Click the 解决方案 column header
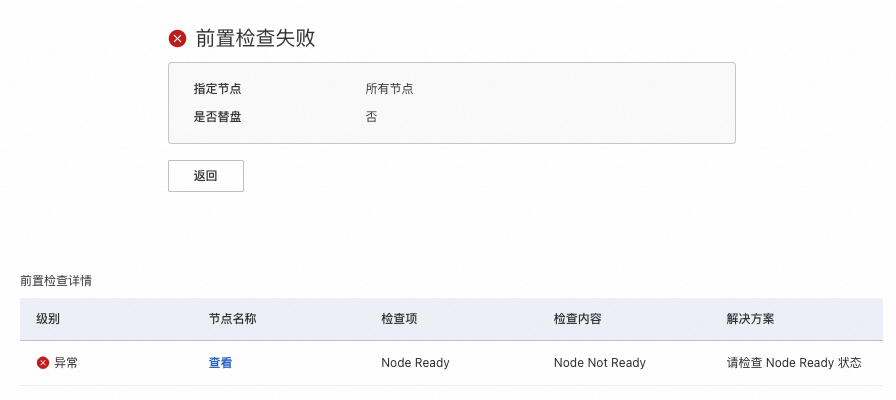The image size is (896, 400). [750, 319]
